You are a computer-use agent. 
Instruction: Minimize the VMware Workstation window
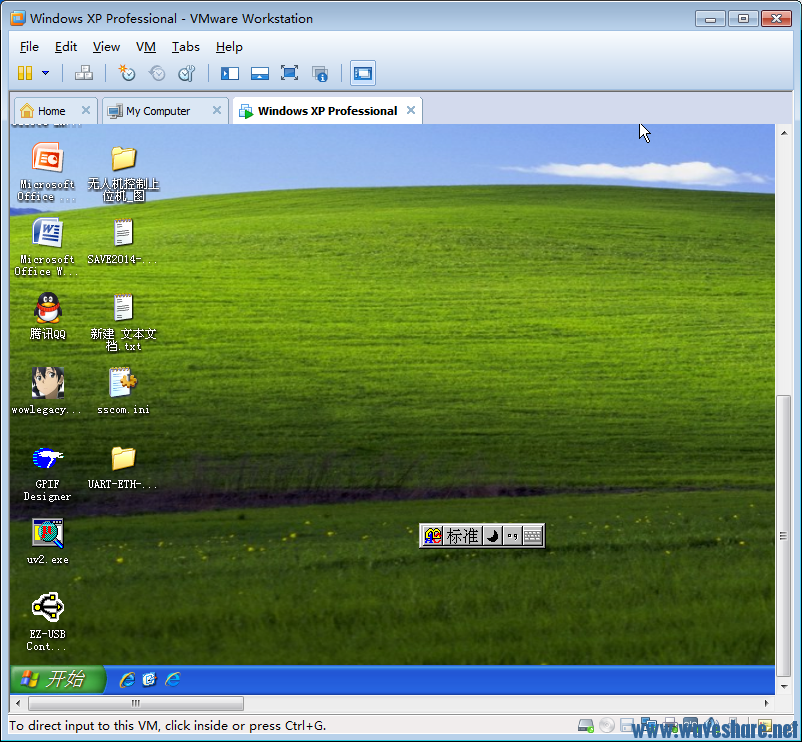pyautogui.click(x=710, y=19)
